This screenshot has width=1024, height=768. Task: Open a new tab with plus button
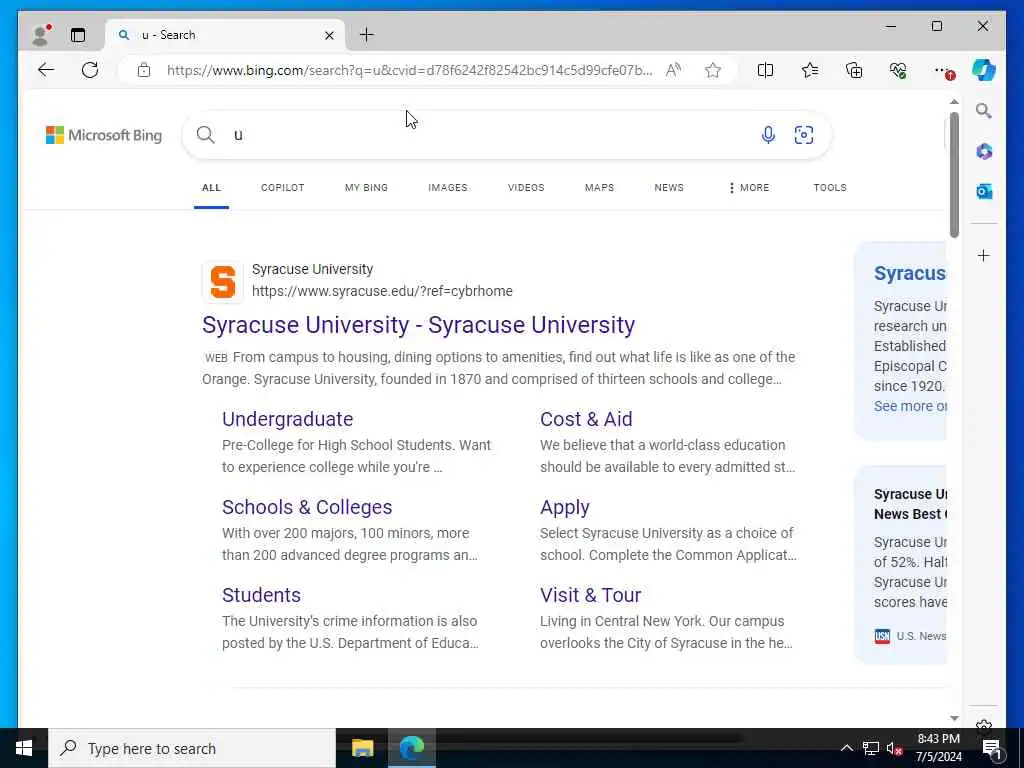point(367,35)
